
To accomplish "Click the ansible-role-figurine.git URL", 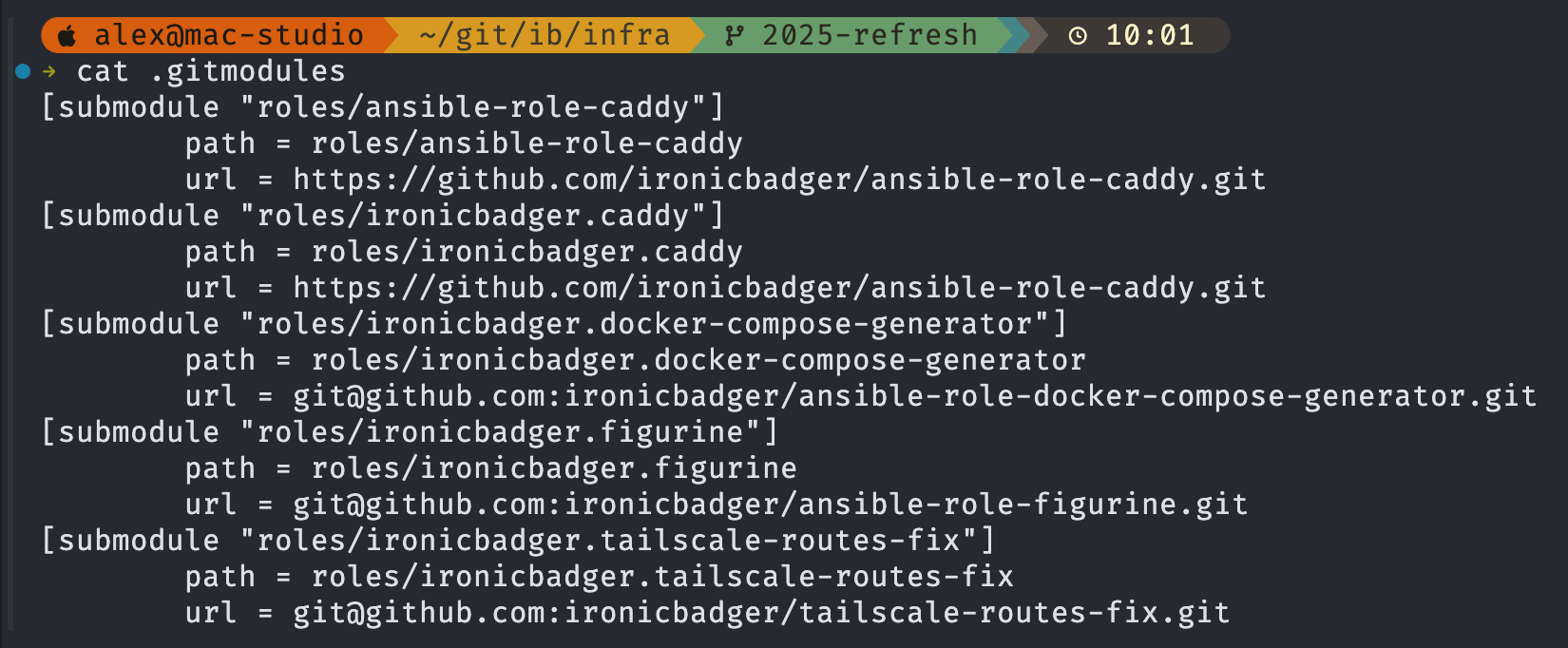I will pos(771,505).
